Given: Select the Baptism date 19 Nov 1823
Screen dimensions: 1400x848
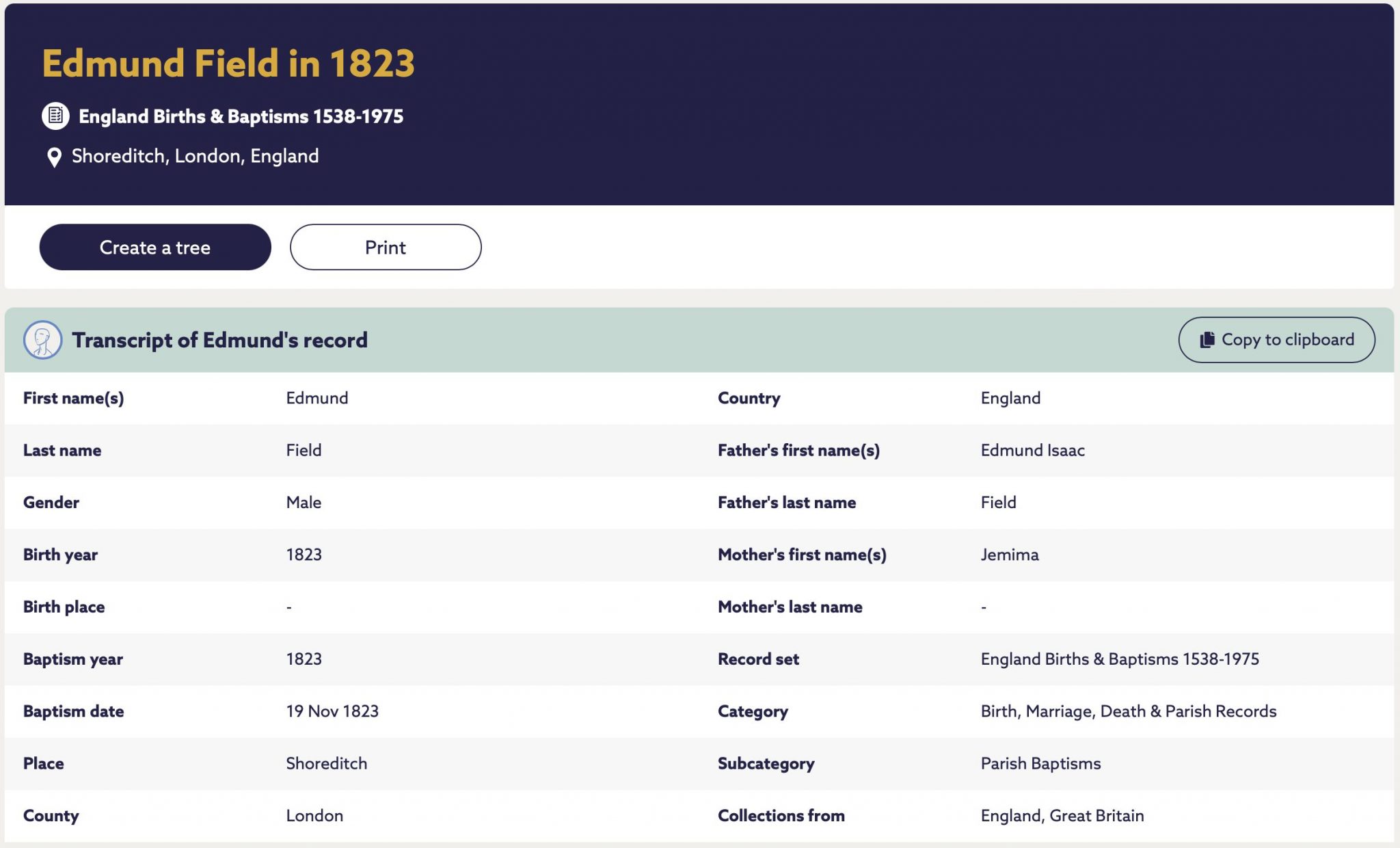Looking at the screenshot, I should click(332, 711).
